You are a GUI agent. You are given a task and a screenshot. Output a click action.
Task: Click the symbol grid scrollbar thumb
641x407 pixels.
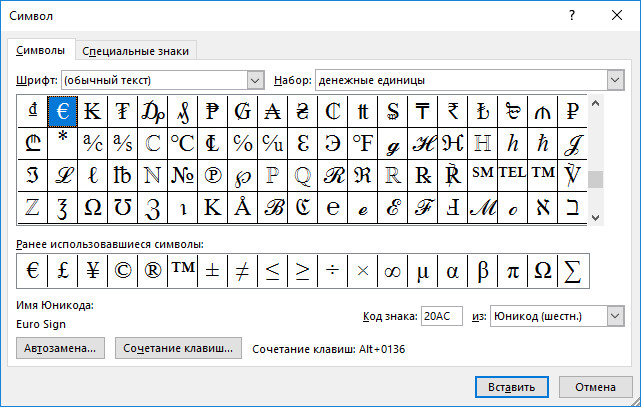[x=596, y=179]
